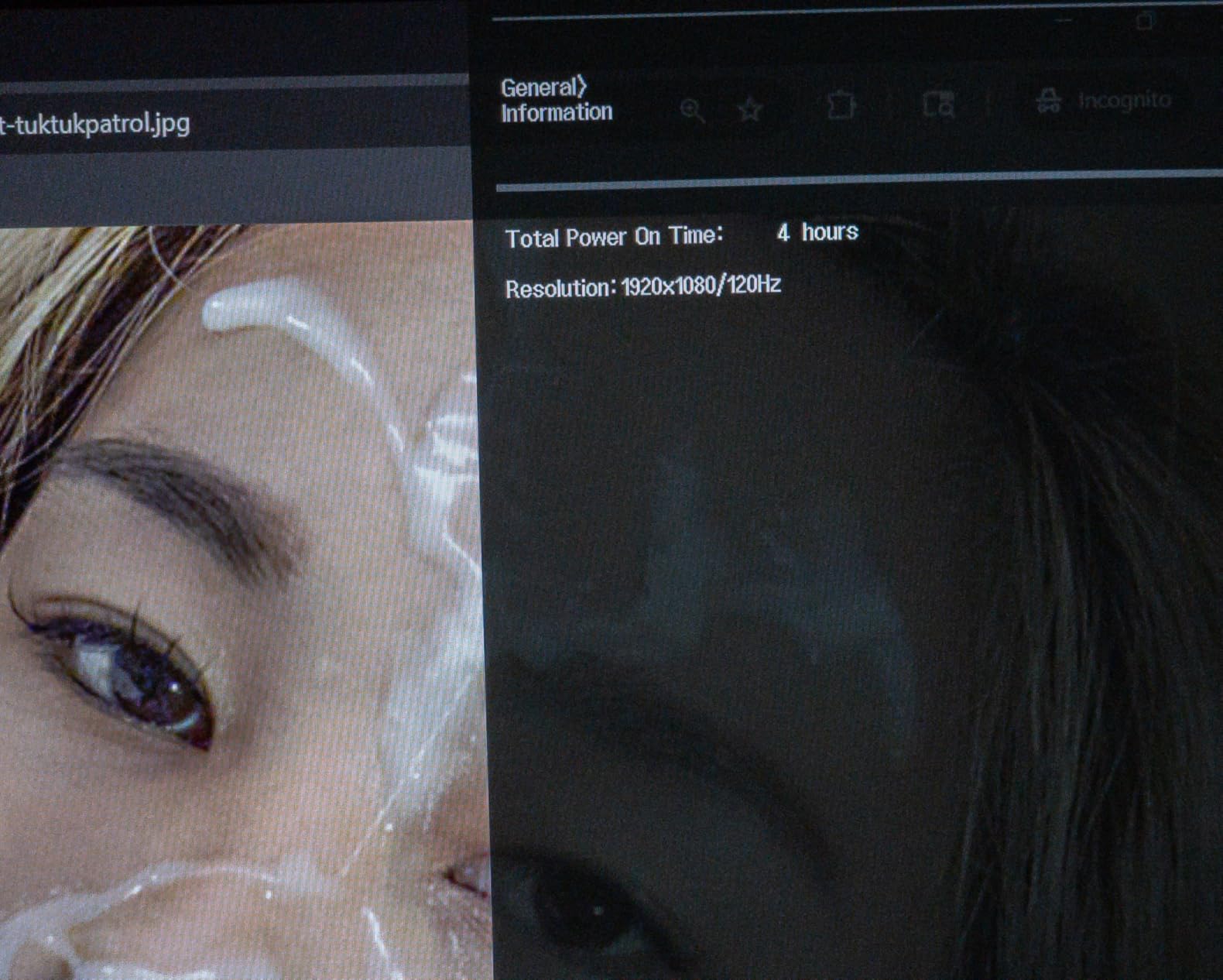Click the Incognito hat-and-glasses icon

click(x=1049, y=101)
